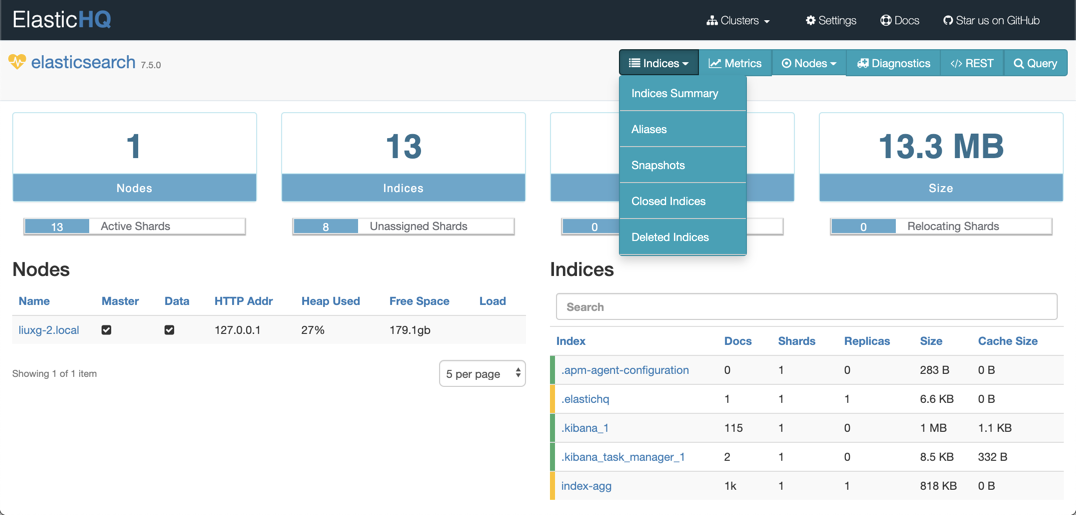Sort nodes by HTTP Addr column
The image size is (1076, 515).
click(x=244, y=301)
